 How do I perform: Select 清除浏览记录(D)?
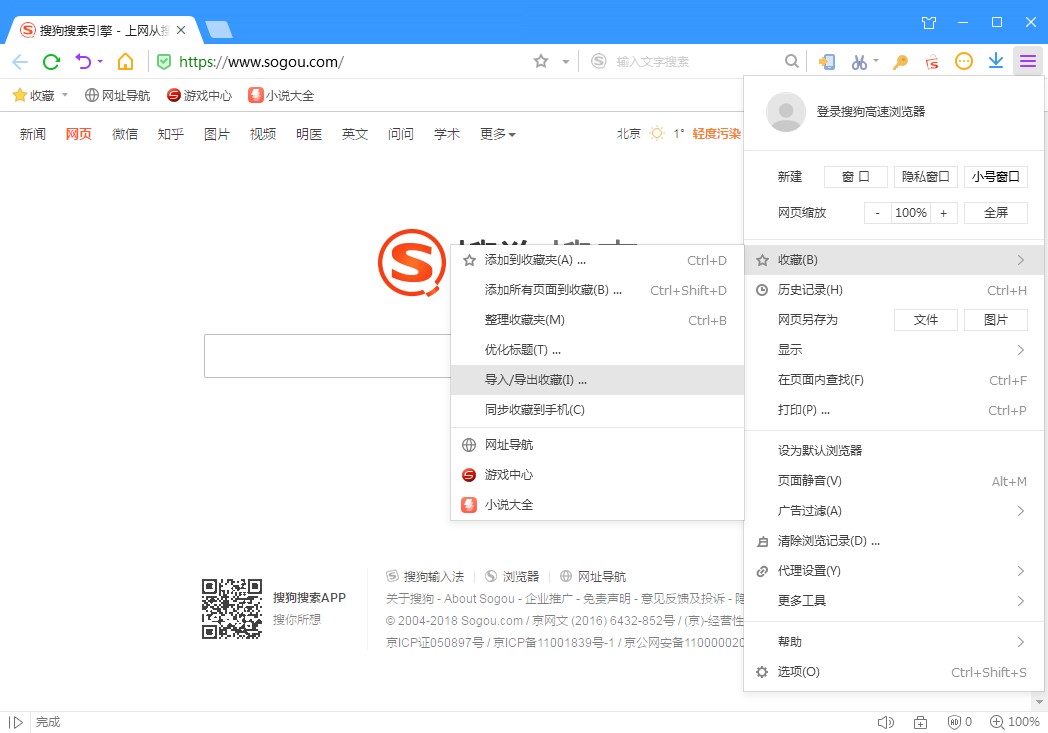pyautogui.click(x=894, y=541)
